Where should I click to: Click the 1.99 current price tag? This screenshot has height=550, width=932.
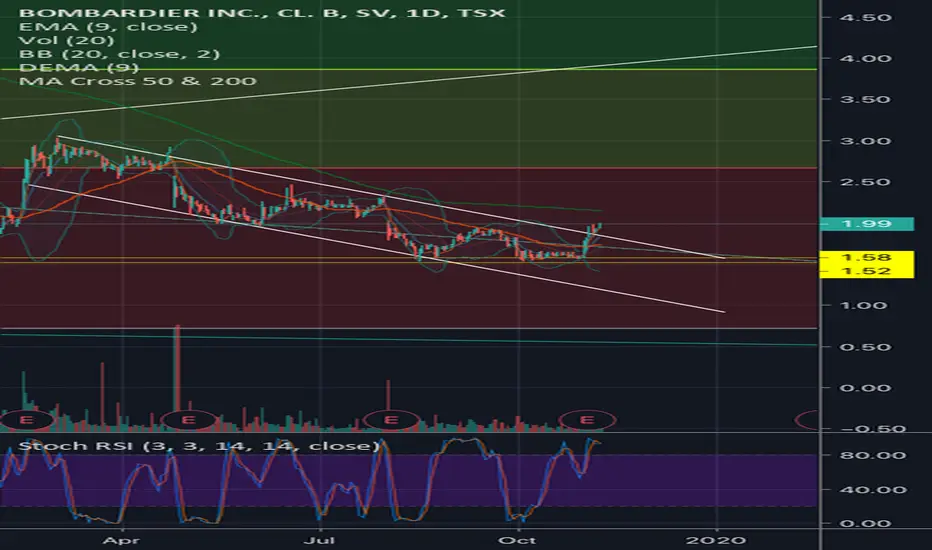tap(867, 224)
